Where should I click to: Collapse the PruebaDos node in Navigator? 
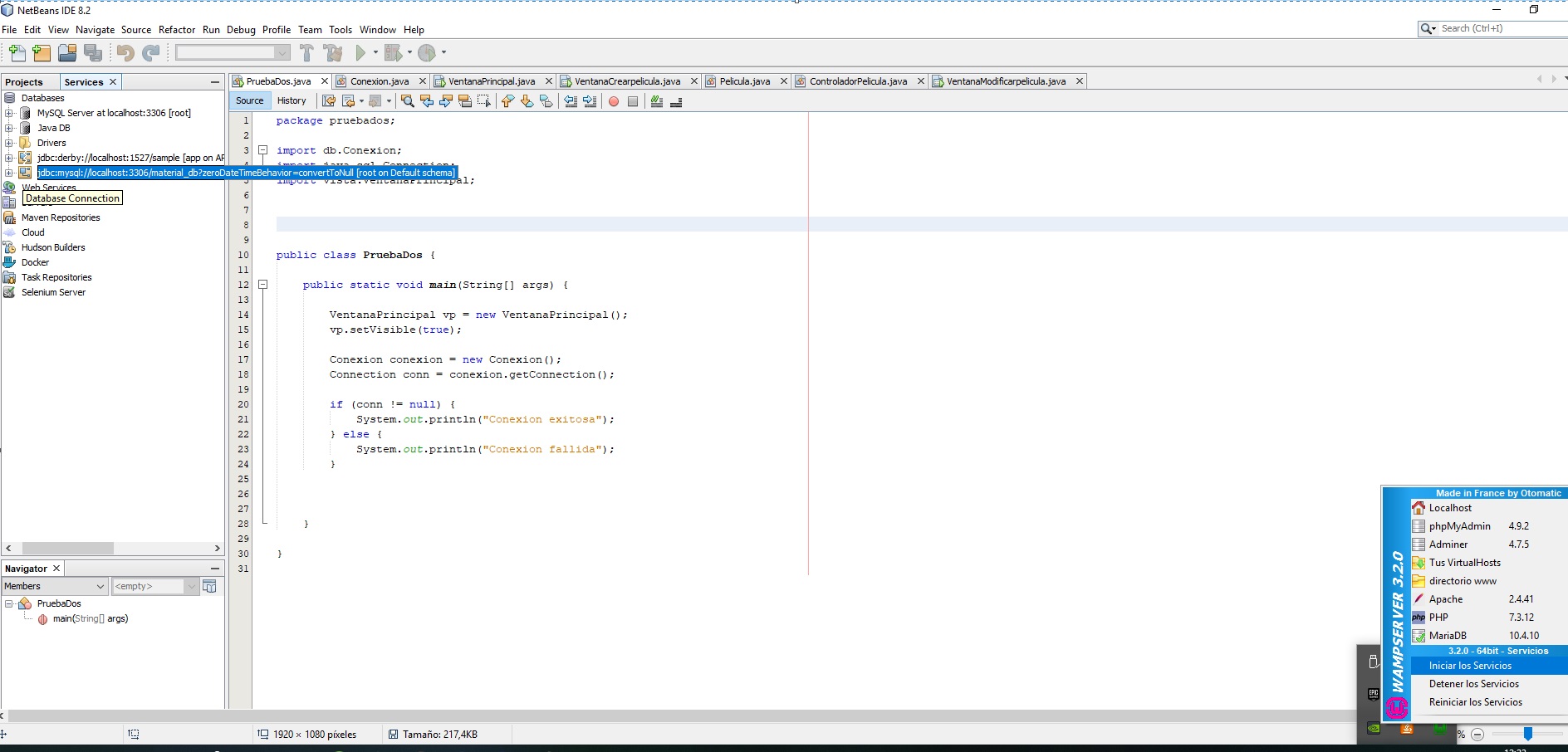[x=9, y=603]
